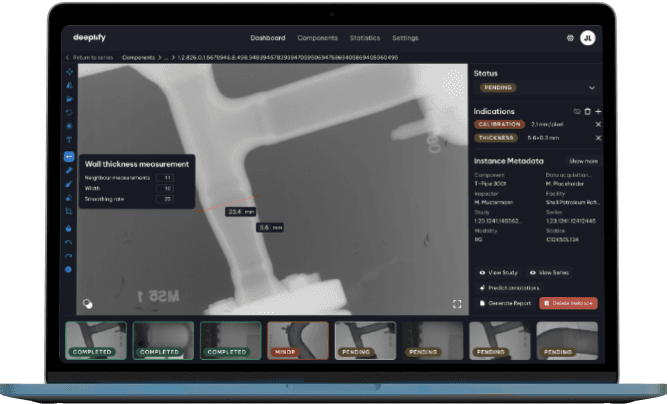Enter fullscreen with the expand icon
The height and width of the screenshot is (404, 668).
(x=457, y=304)
